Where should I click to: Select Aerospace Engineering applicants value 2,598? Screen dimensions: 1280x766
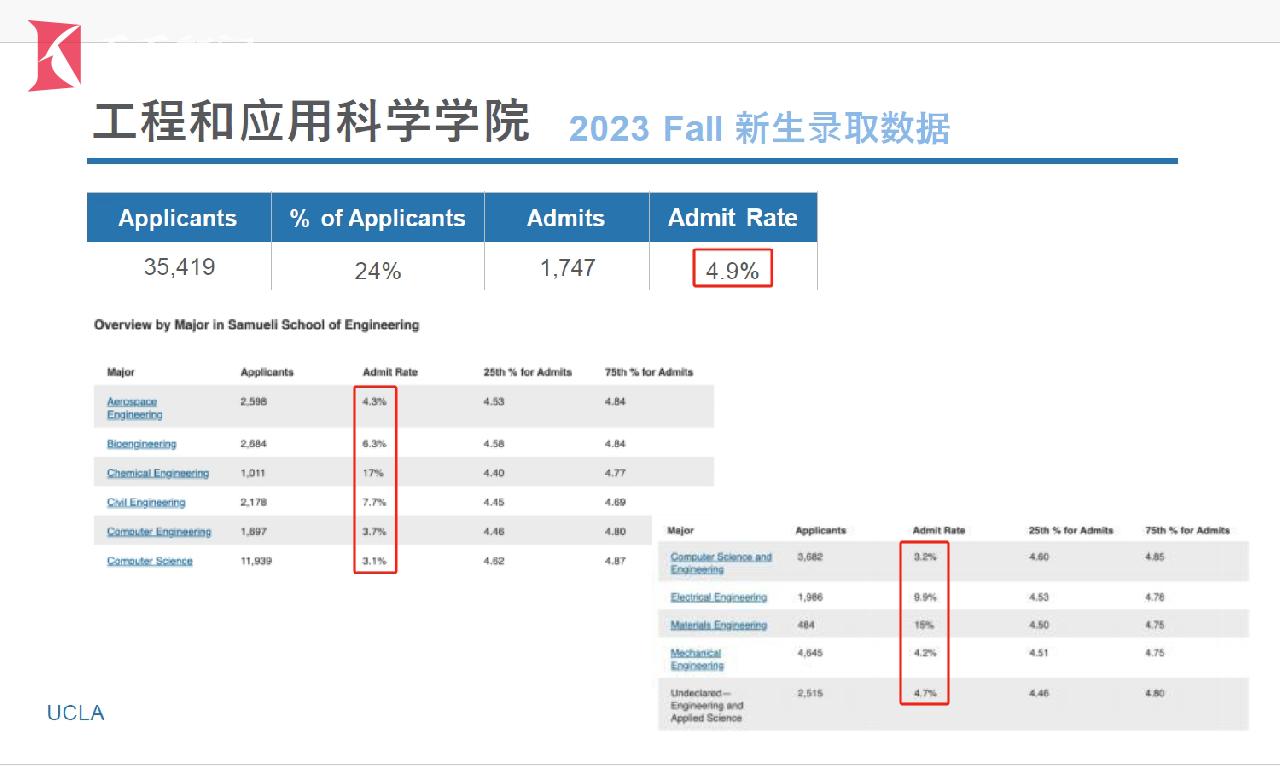(254, 402)
